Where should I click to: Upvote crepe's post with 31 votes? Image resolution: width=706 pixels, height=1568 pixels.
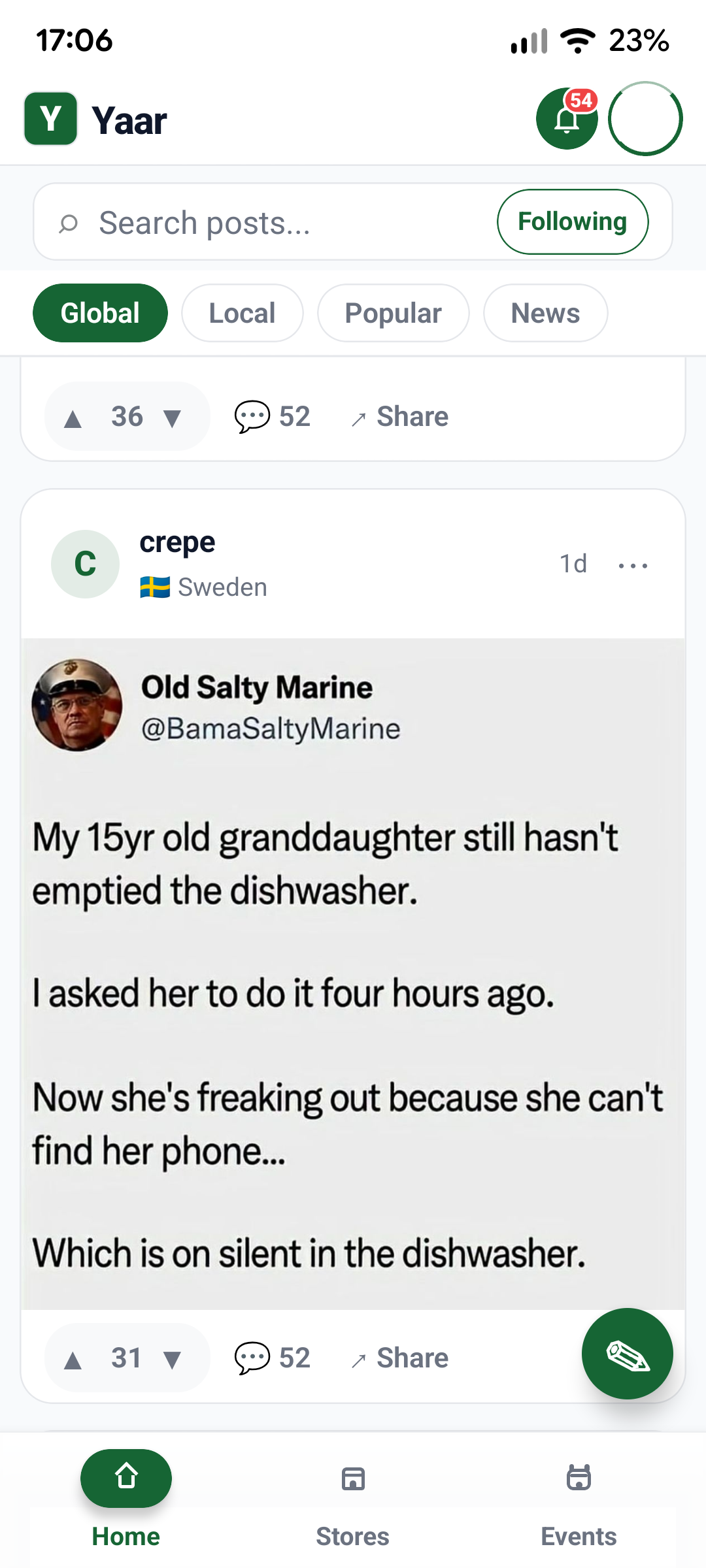tap(73, 1359)
